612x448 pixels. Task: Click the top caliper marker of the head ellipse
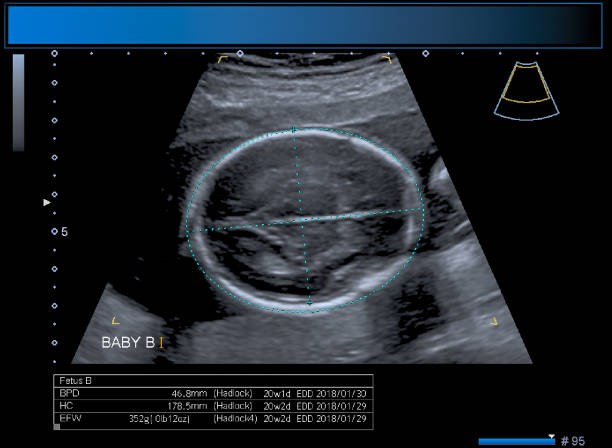pos(293,130)
